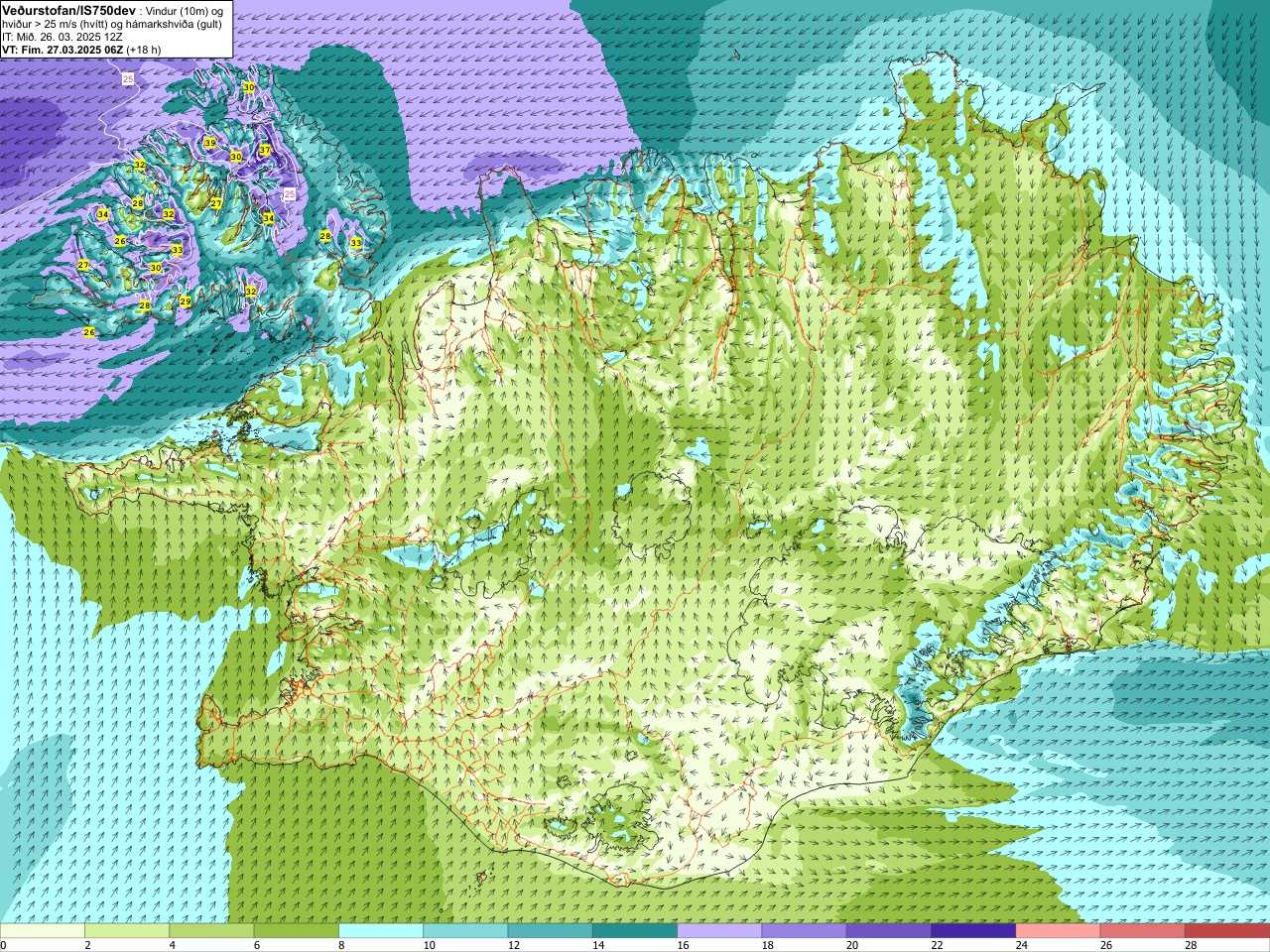Click the 'VT: Fim. 27.03.2025 06Z' line
This screenshot has height=952, width=1270.
pyautogui.click(x=63, y=49)
